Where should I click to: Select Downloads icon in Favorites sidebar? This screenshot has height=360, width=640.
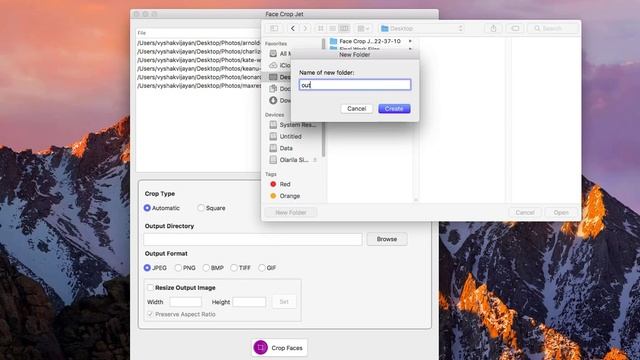tap(273, 100)
